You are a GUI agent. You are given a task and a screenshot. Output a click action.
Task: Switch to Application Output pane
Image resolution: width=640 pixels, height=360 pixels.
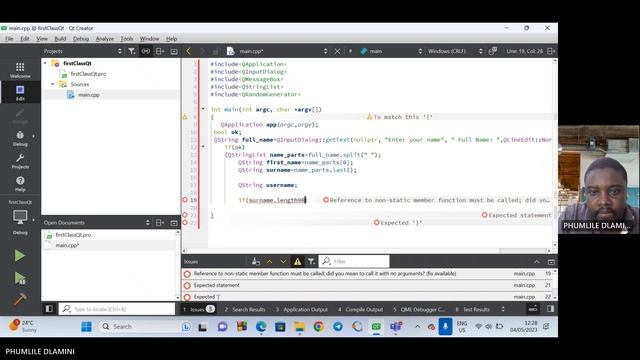click(x=302, y=309)
